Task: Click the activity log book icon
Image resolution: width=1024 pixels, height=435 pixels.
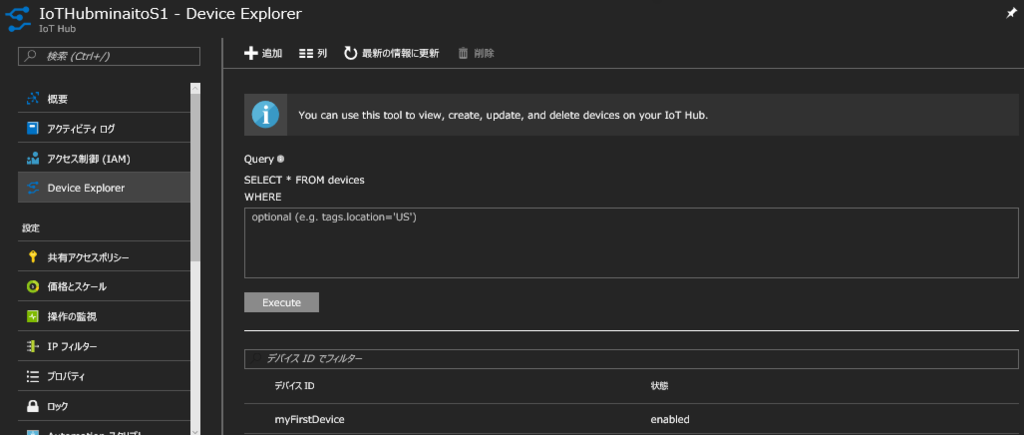Action: (33, 129)
